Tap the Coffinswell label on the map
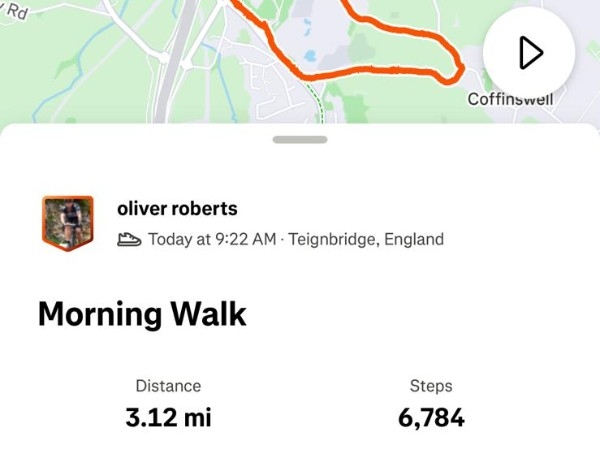Image resolution: width=600 pixels, height=450 pixels. (509, 100)
